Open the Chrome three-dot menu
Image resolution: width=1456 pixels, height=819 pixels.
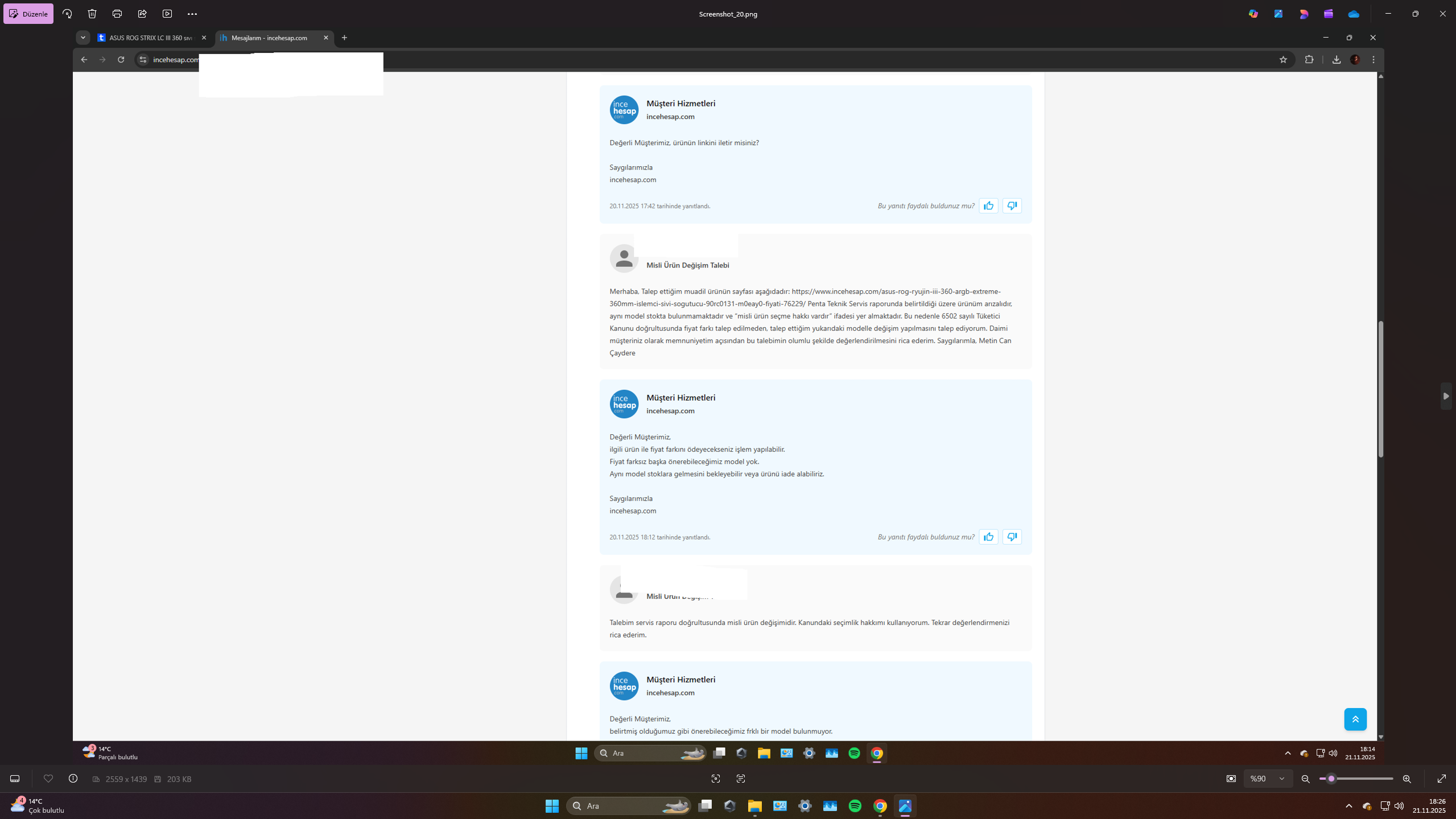pyautogui.click(x=1373, y=59)
